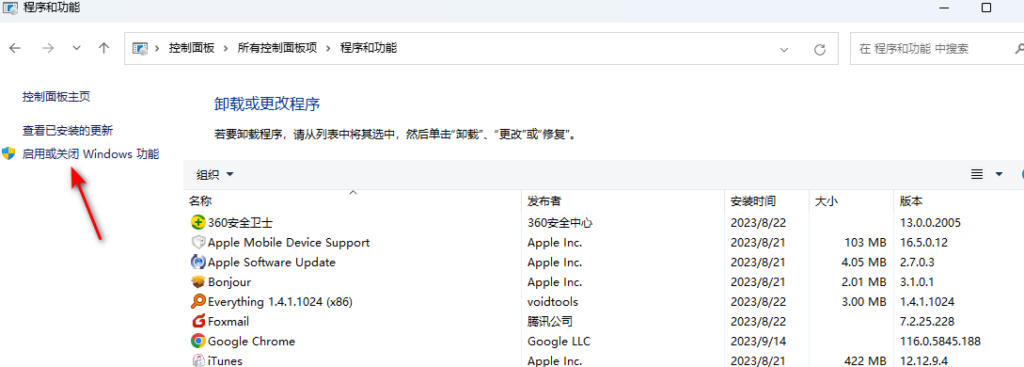
Task: Open 启用或关闭 Windows 功能 link
Action: coord(91,154)
